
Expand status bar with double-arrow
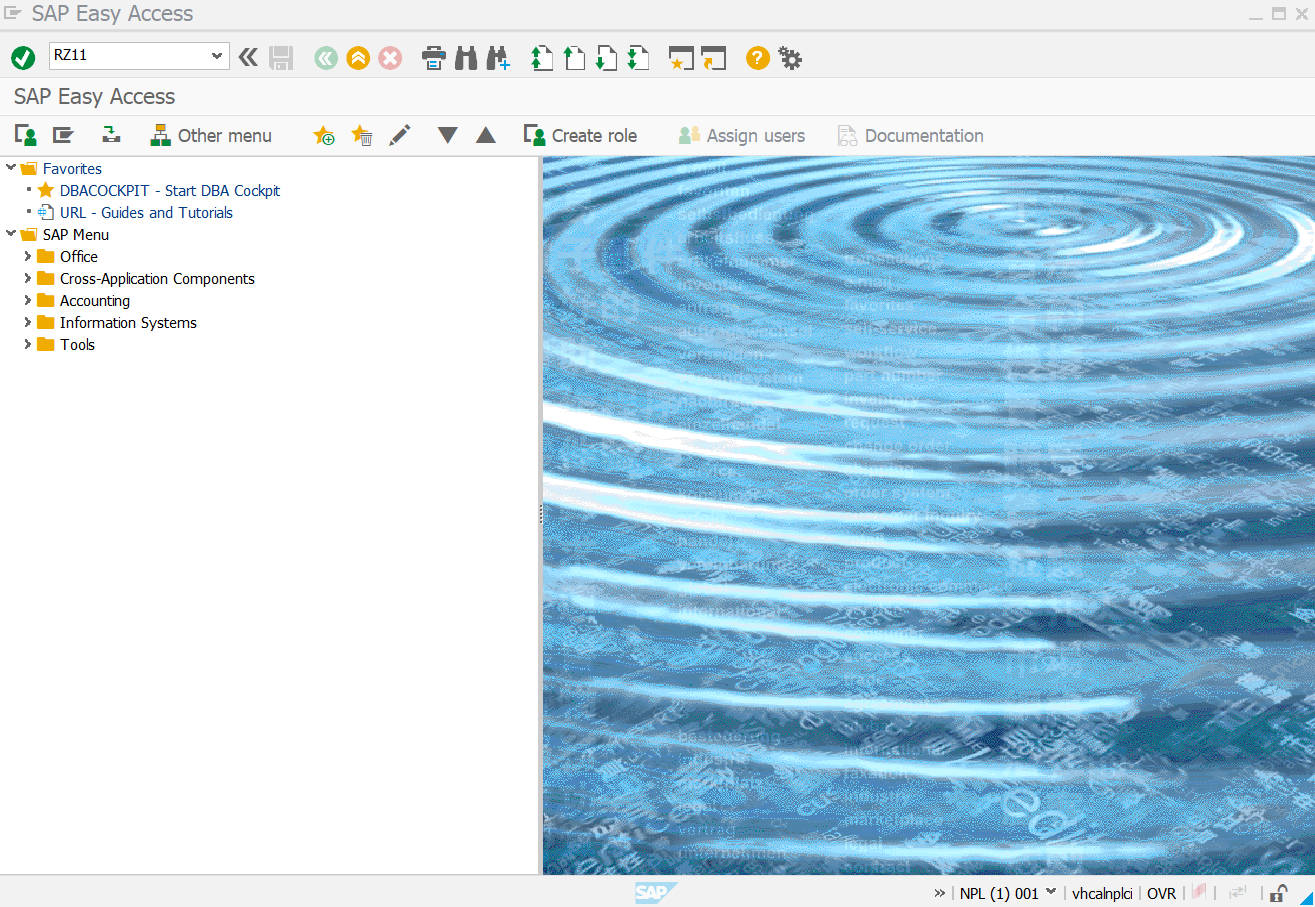coord(940,893)
